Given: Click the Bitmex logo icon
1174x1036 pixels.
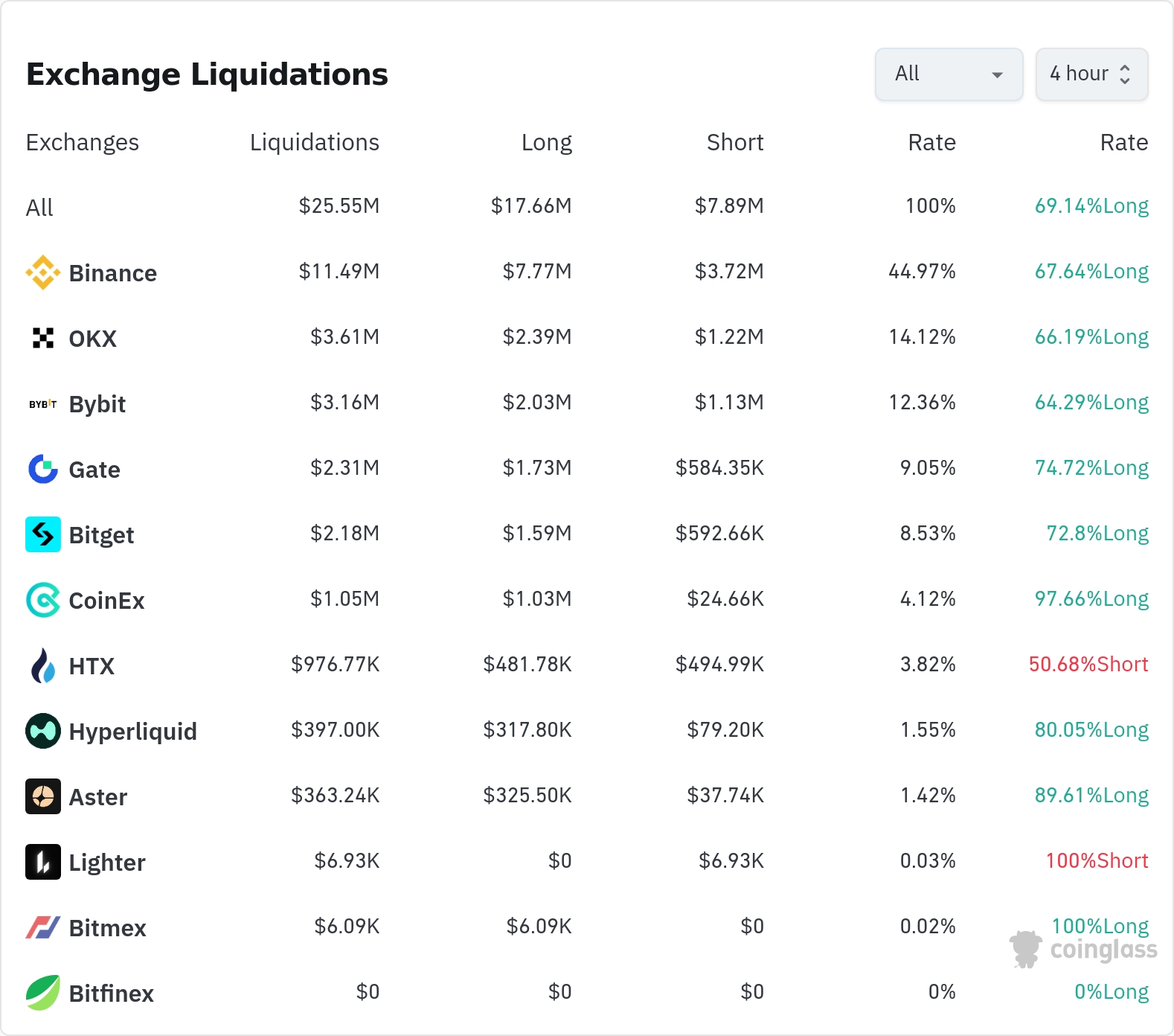Looking at the screenshot, I should click(43, 928).
